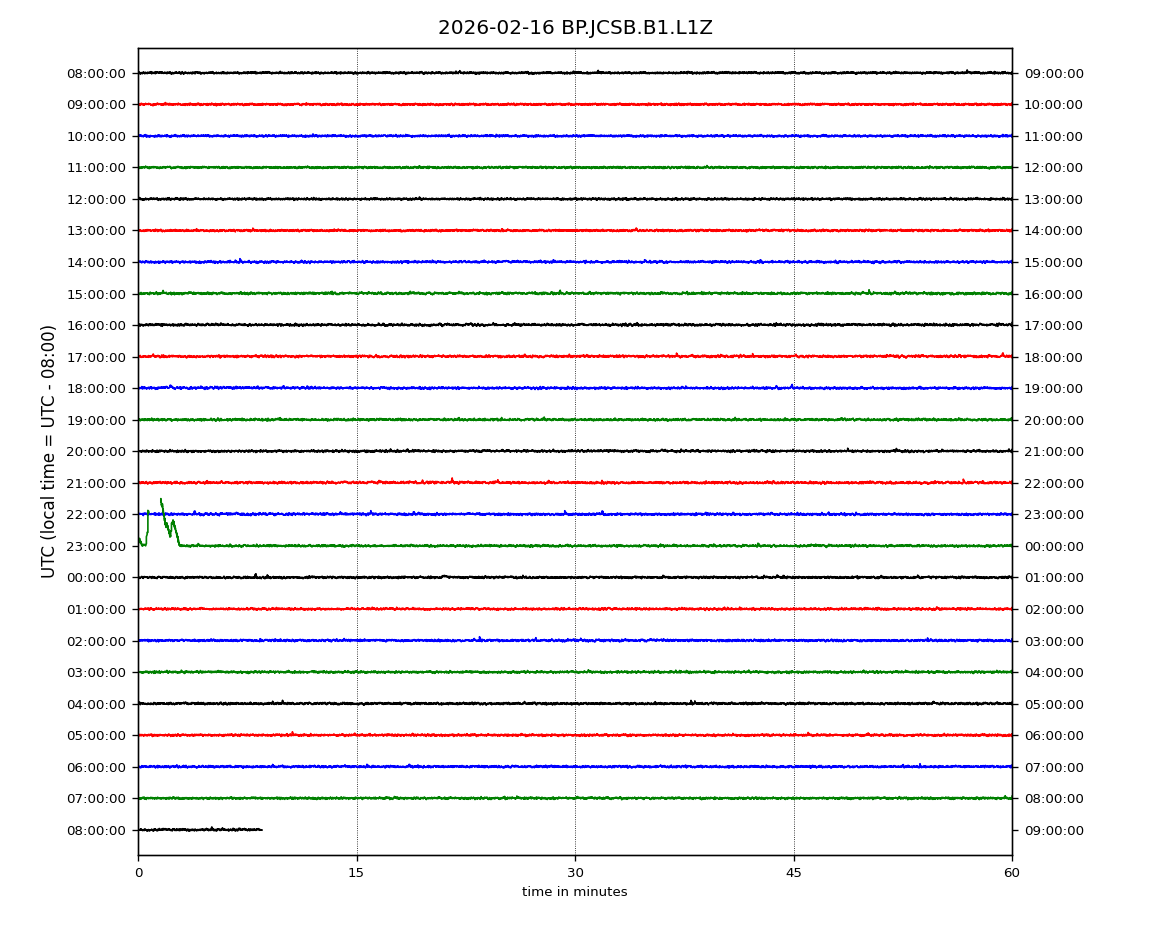Click the 21:00:00 UTC label on the left axis

97,483
